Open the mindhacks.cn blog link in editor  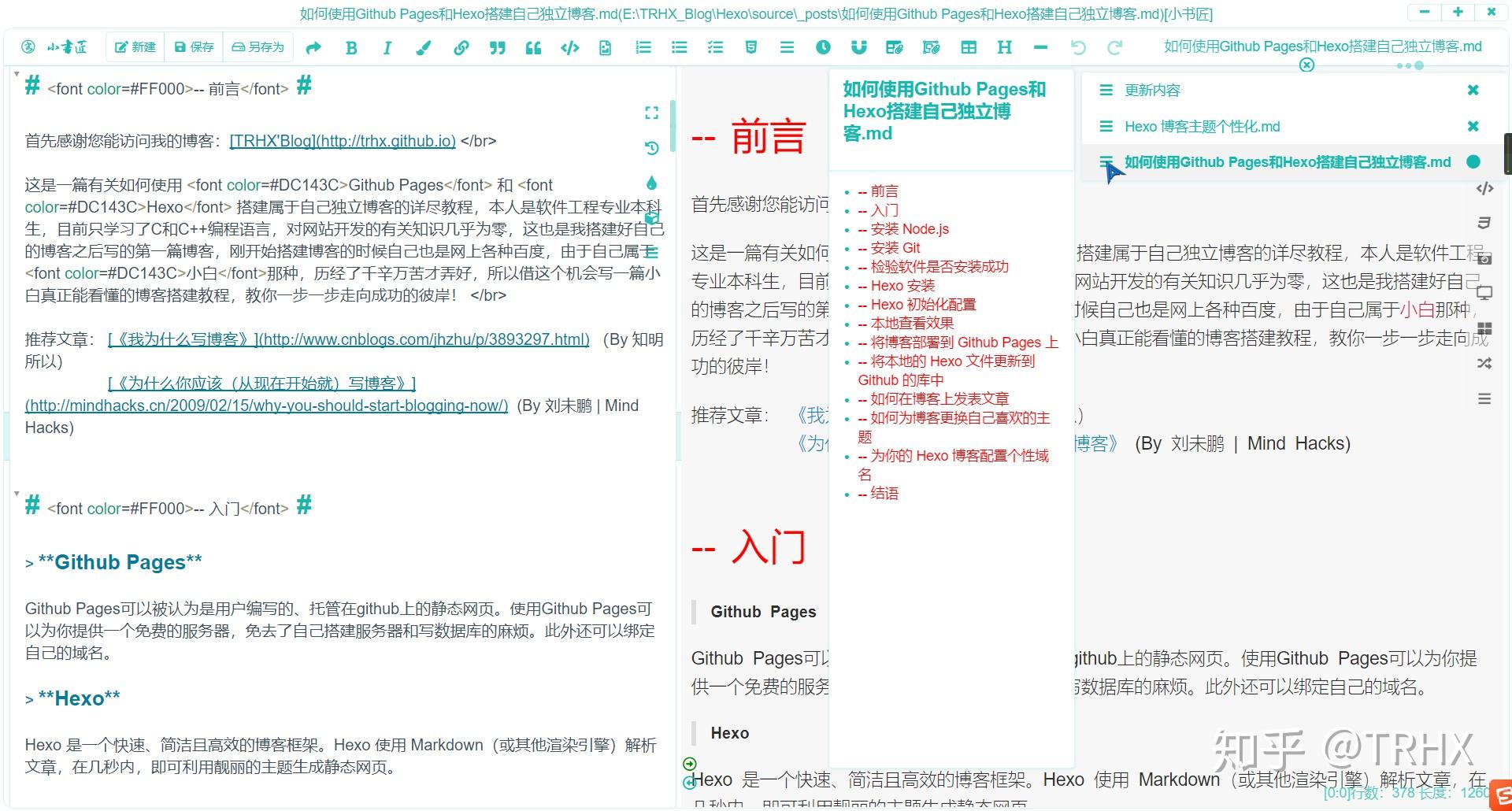(x=266, y=405)
